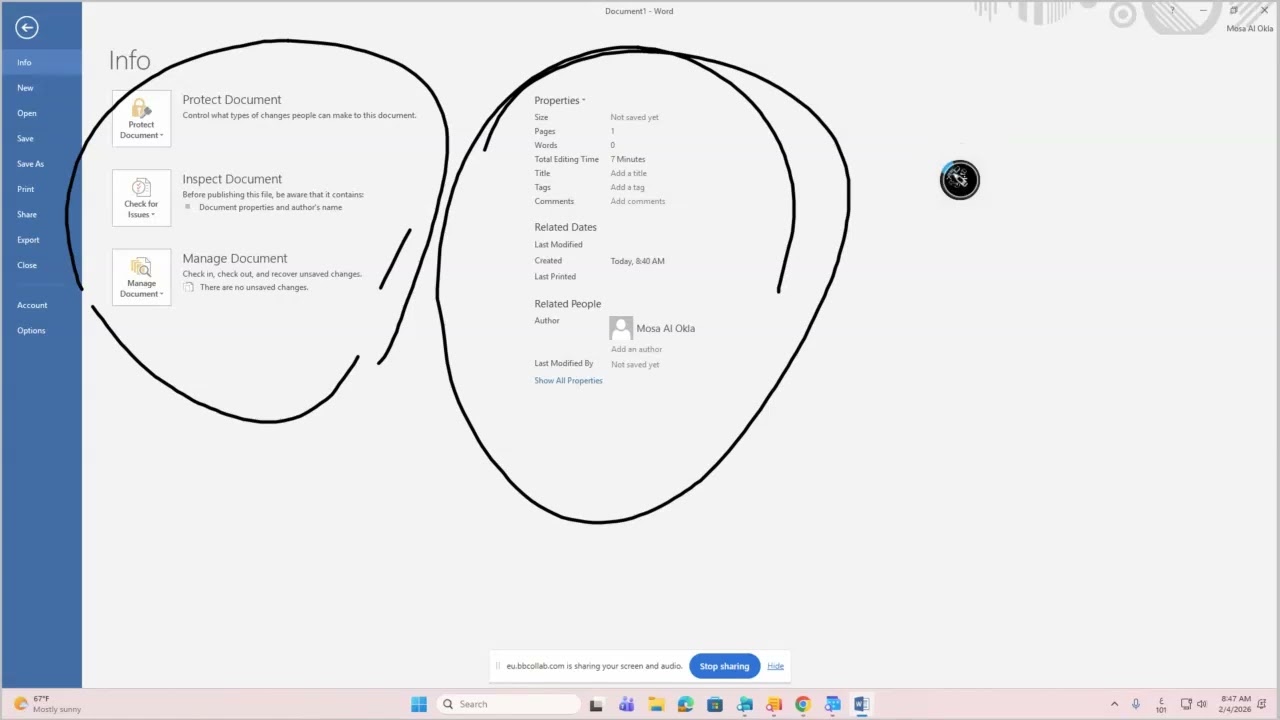The image size is (1280, 720).
Task: Switch to Google Chrome on the taskbar
Action: pos(803,704)
